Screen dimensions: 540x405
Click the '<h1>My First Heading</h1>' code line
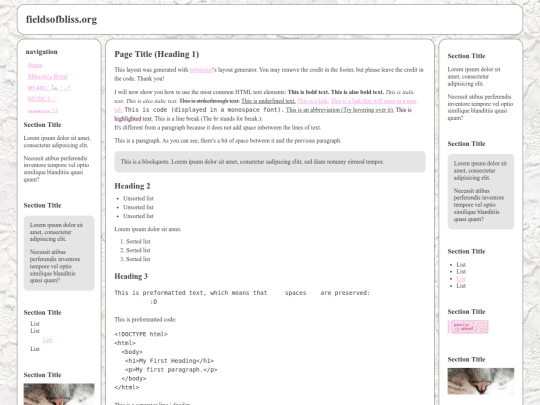[x=169, y=361]
